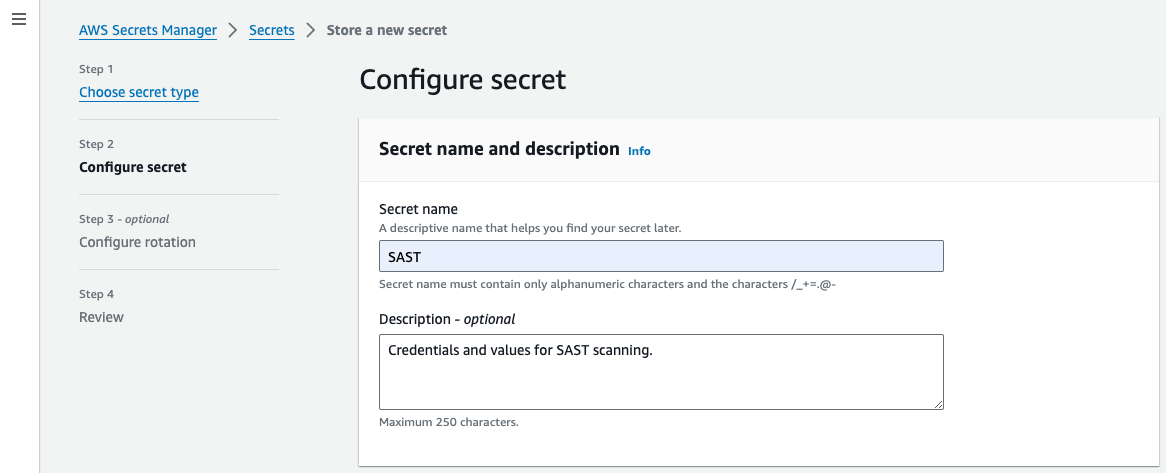
Task: Click the 'Step 3 - optional' label
Action: (124, 219)
